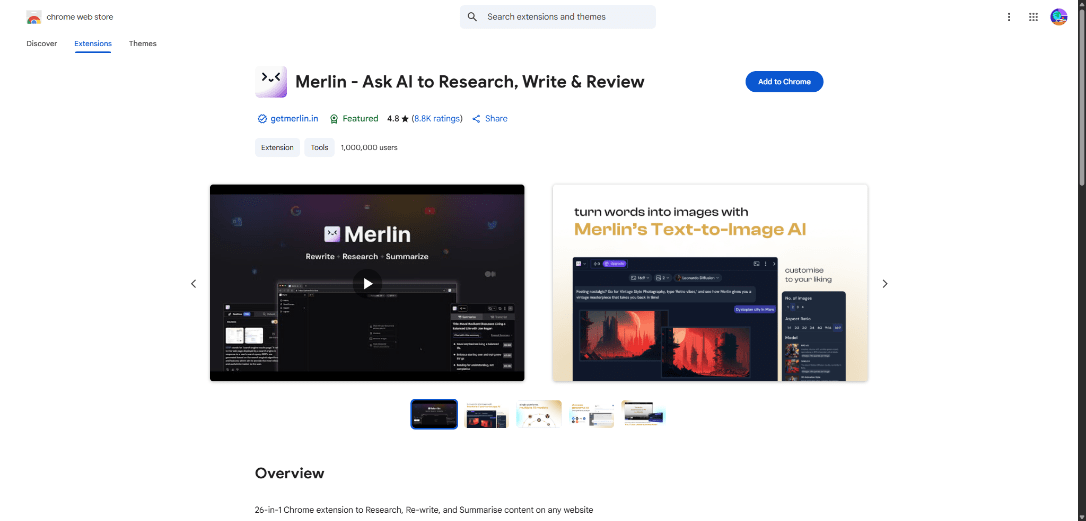Select the second carousel thumbnail
The height and width of the screenshot is (521, 1086).
487,414
